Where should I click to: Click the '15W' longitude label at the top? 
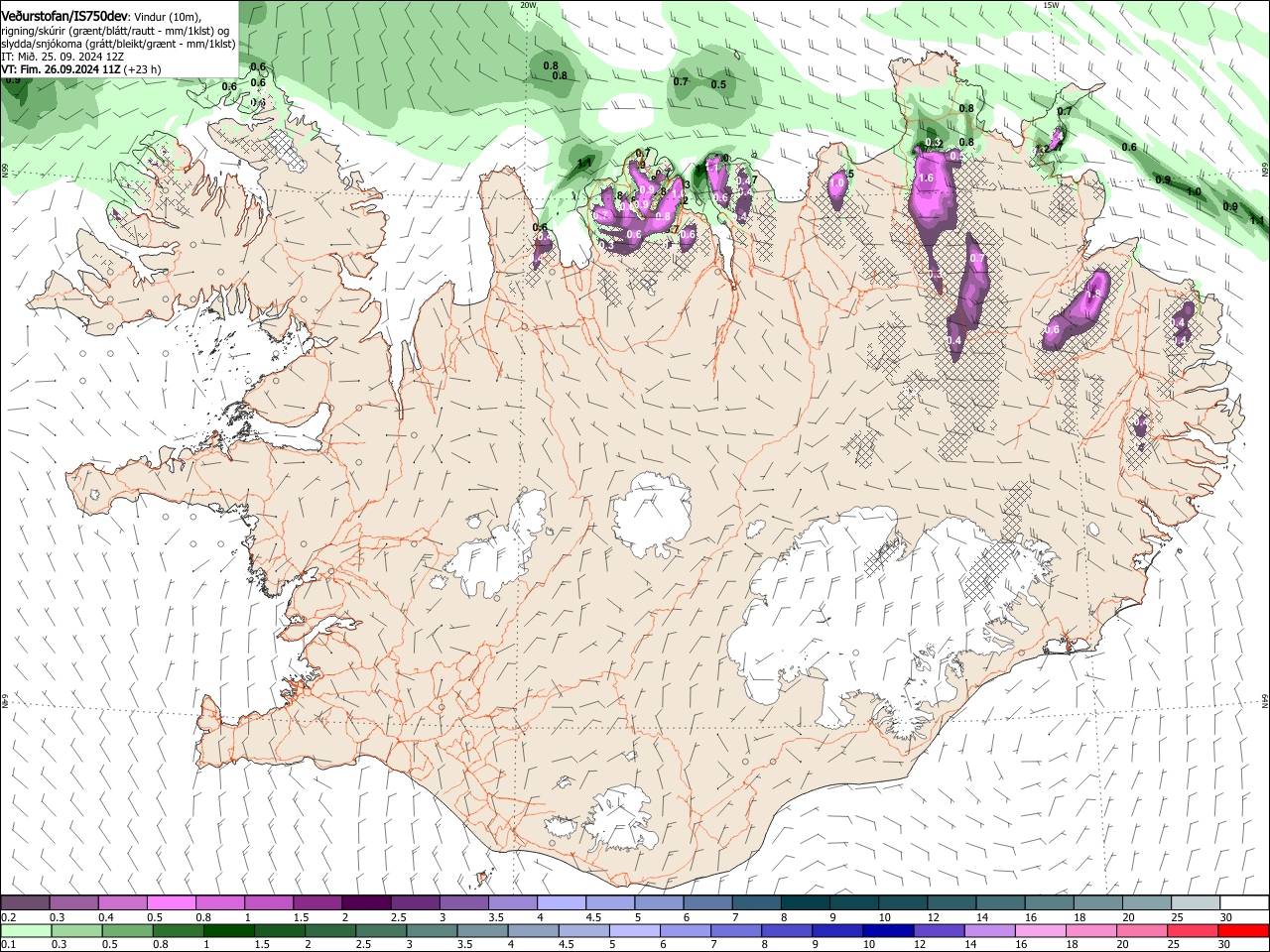coord(1051,5)
